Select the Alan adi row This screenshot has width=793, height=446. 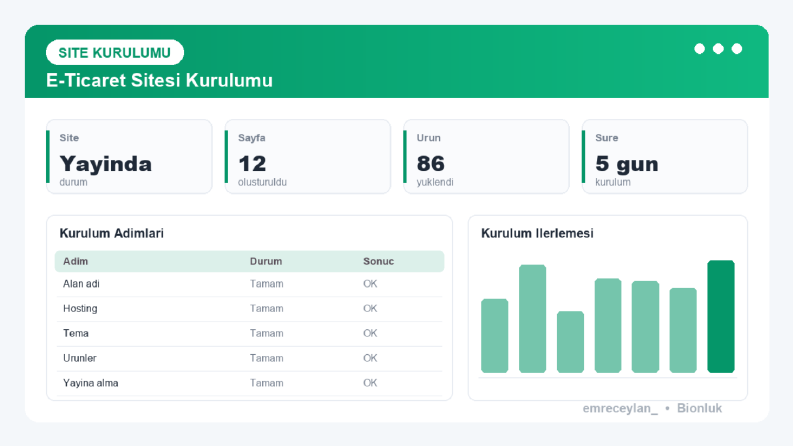pos(249,284)
